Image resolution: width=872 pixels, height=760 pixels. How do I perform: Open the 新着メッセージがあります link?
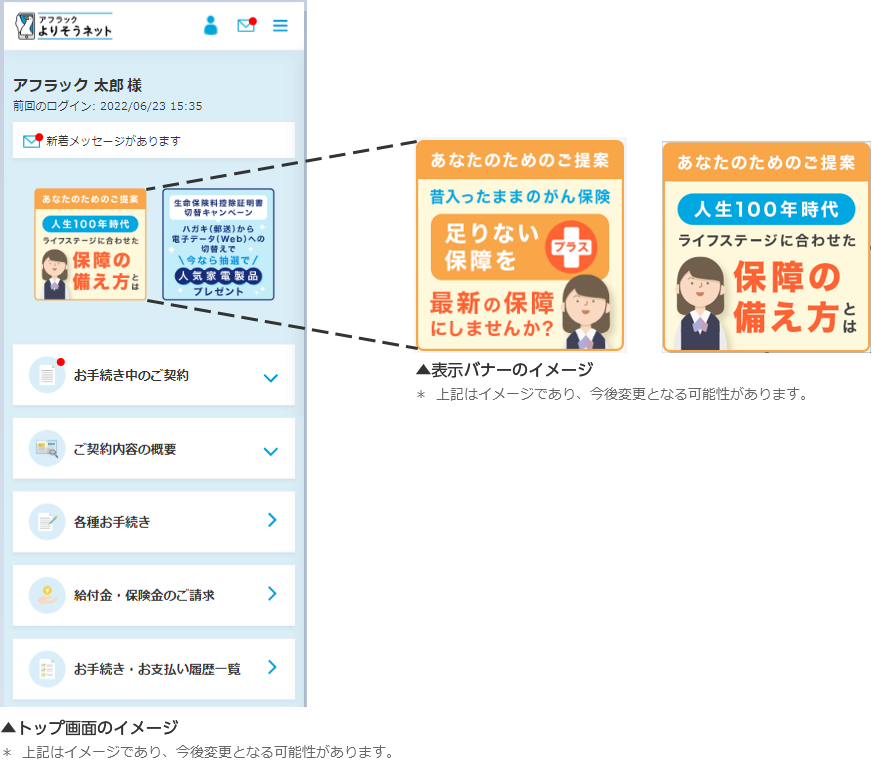coord(113,142)
